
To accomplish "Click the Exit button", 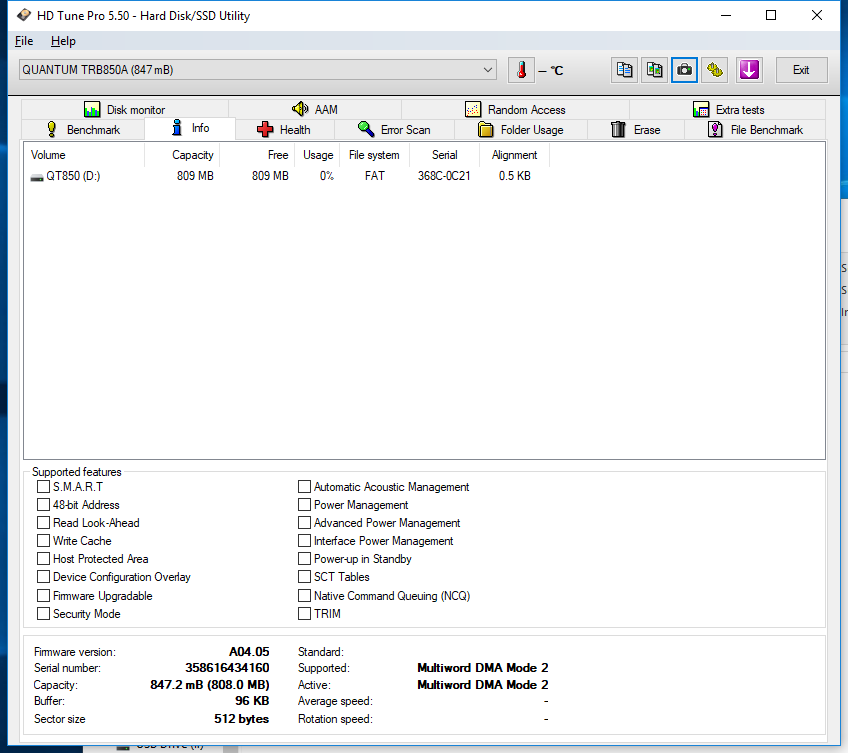I will point(801,70).
